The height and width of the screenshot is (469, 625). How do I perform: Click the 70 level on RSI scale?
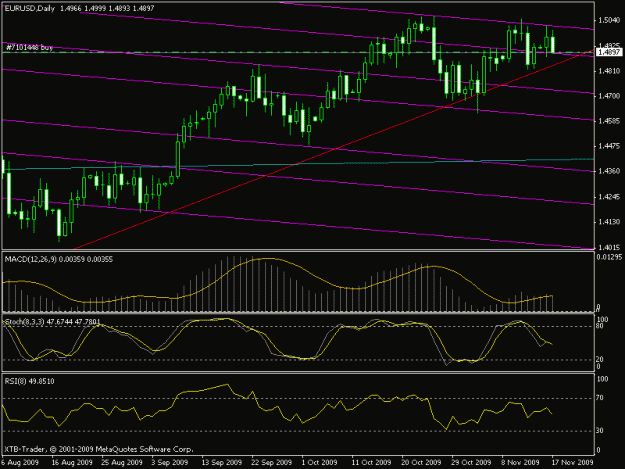pyautogui.click(x=600, y=398)
